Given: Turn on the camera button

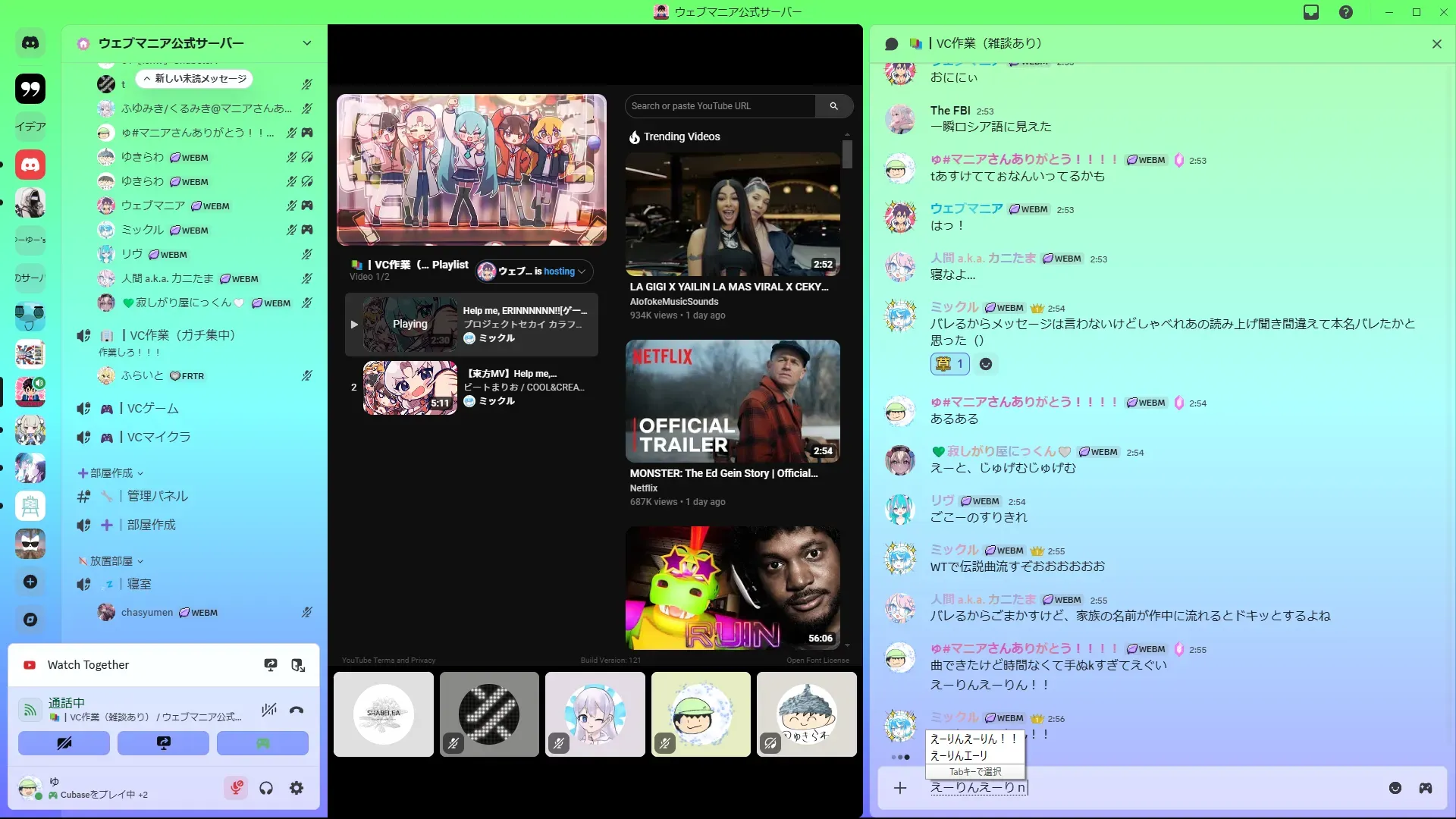Looking at the screenshot, I should point(64,743).
